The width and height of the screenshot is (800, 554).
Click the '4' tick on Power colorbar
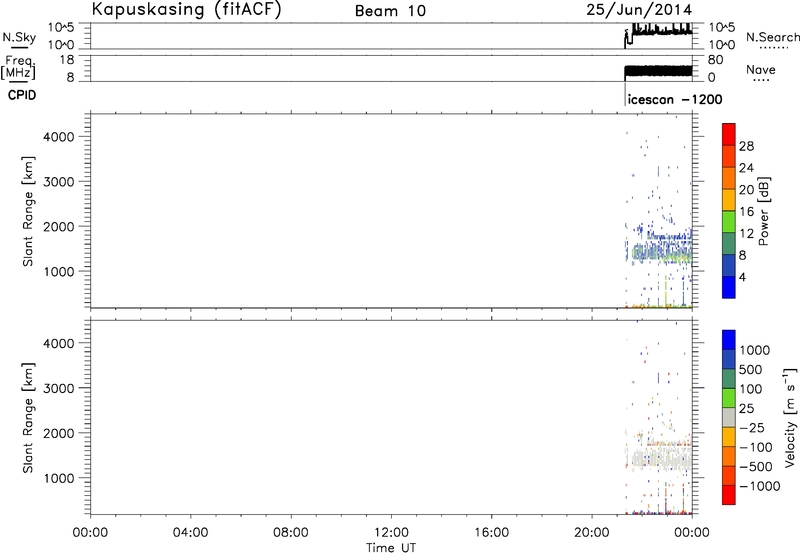742,278
